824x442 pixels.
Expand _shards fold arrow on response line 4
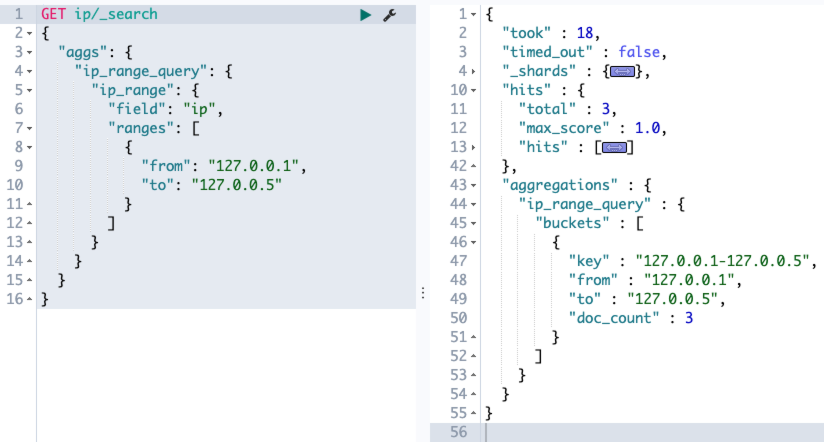pyautogui.click(x=473, y=71)
